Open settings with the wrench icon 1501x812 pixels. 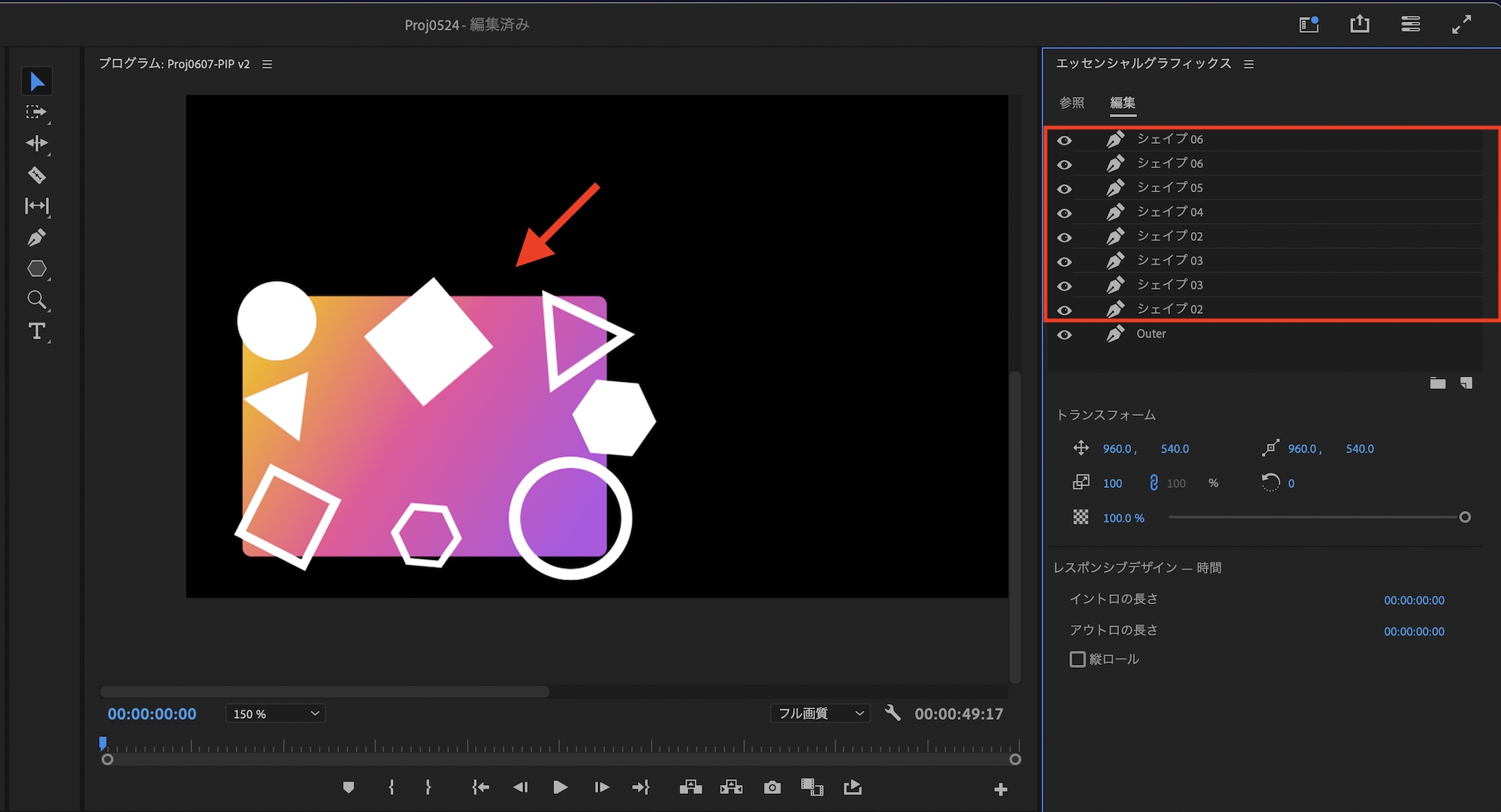click(x=892, y=713)
